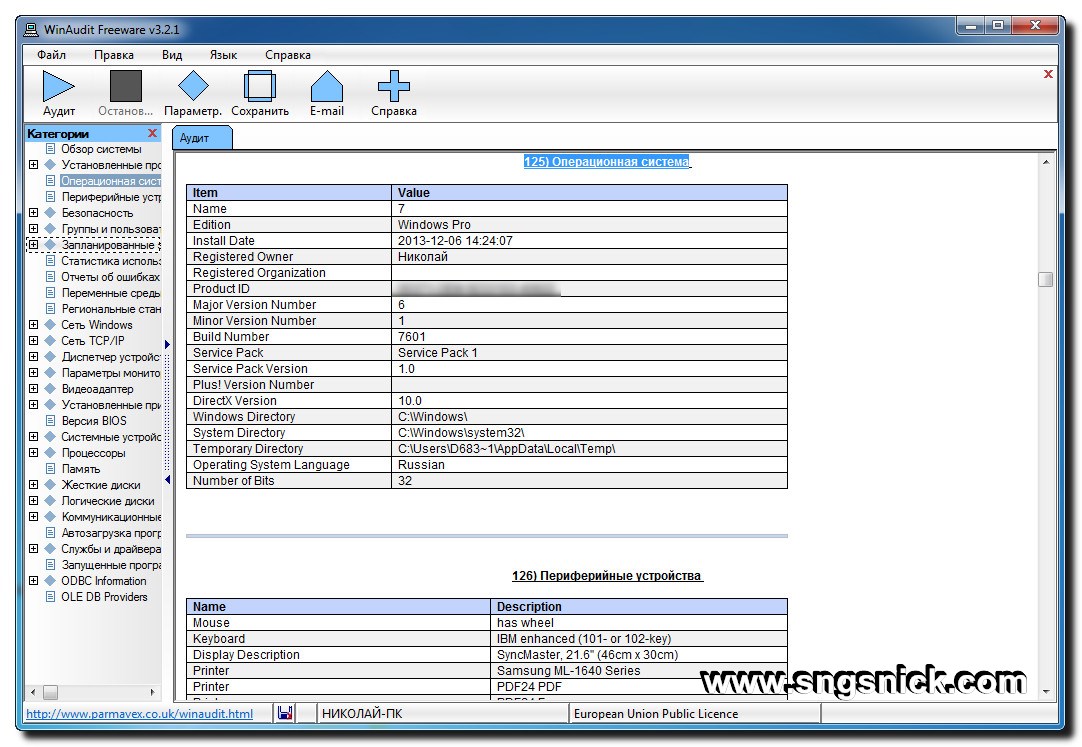This screenshot has height=747, width=1082.
Task: Click document icon beside Память
Action: click(50, 468)
